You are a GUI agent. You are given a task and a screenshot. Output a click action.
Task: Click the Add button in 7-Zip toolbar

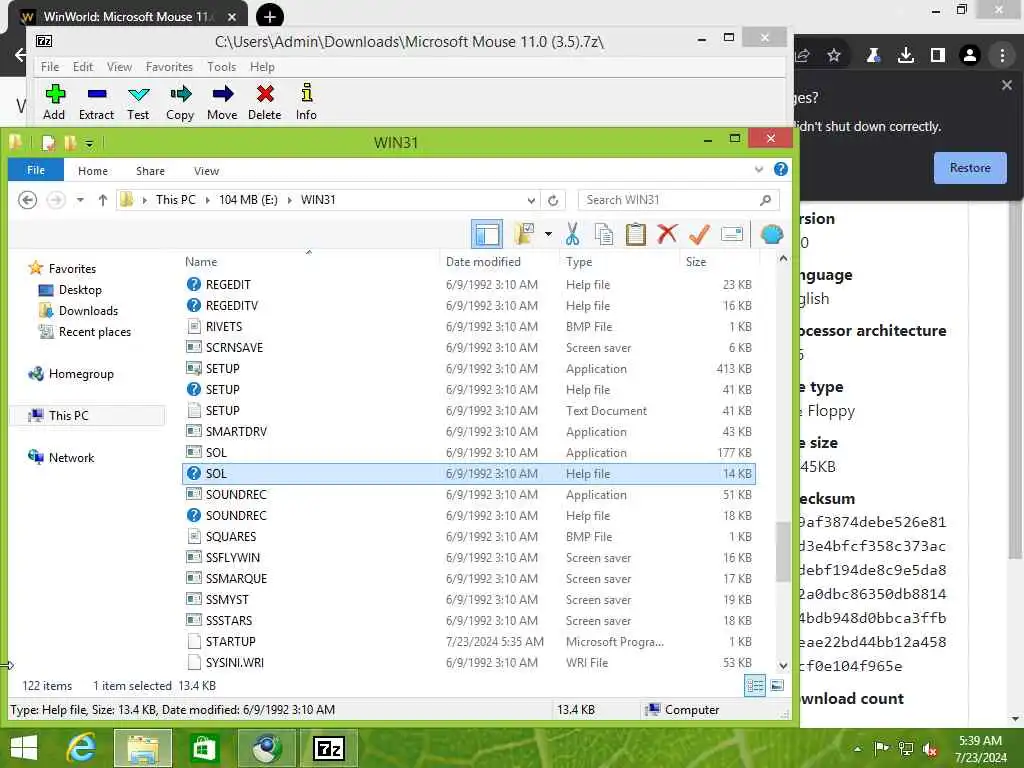[54, 102]
